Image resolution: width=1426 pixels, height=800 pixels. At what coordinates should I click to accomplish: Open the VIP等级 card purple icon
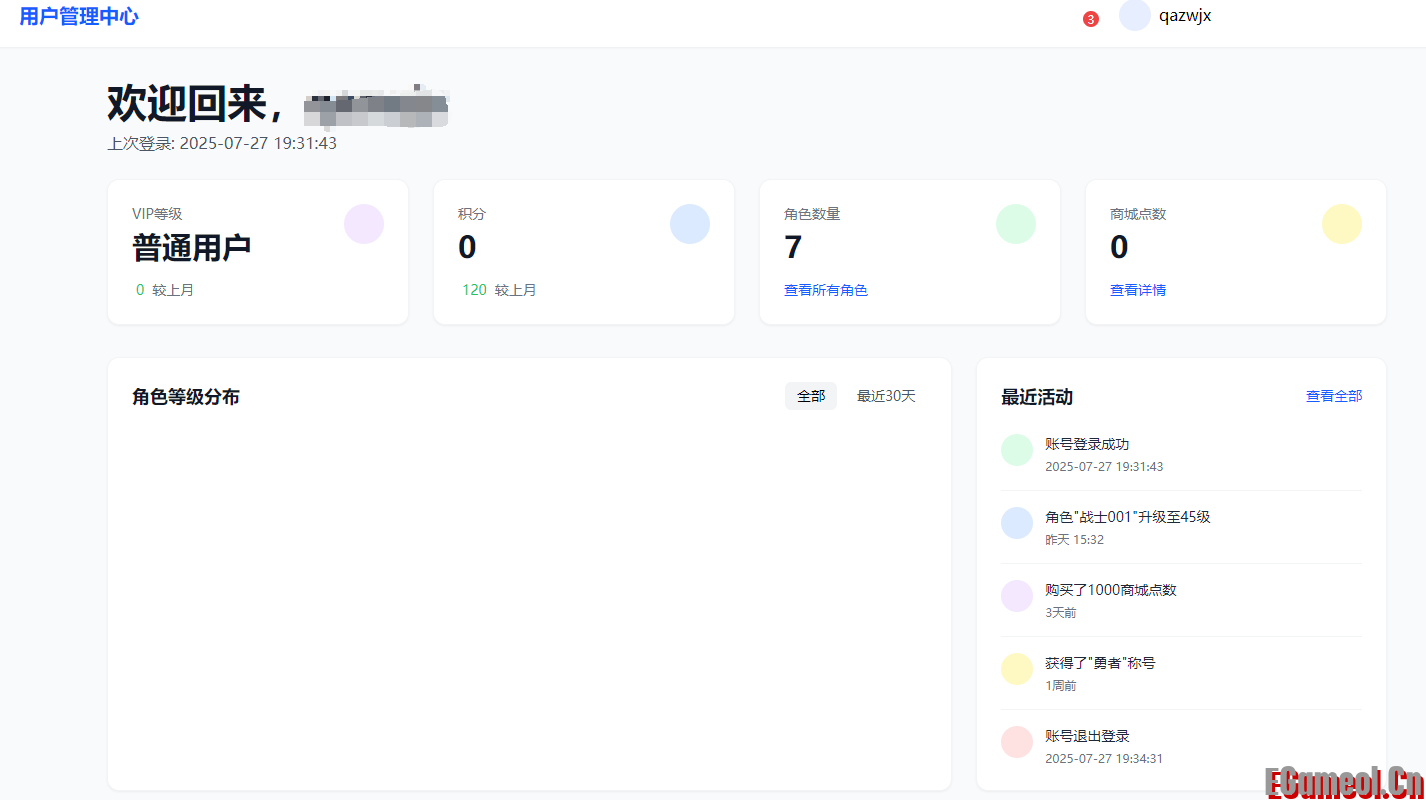coord(363,224)
